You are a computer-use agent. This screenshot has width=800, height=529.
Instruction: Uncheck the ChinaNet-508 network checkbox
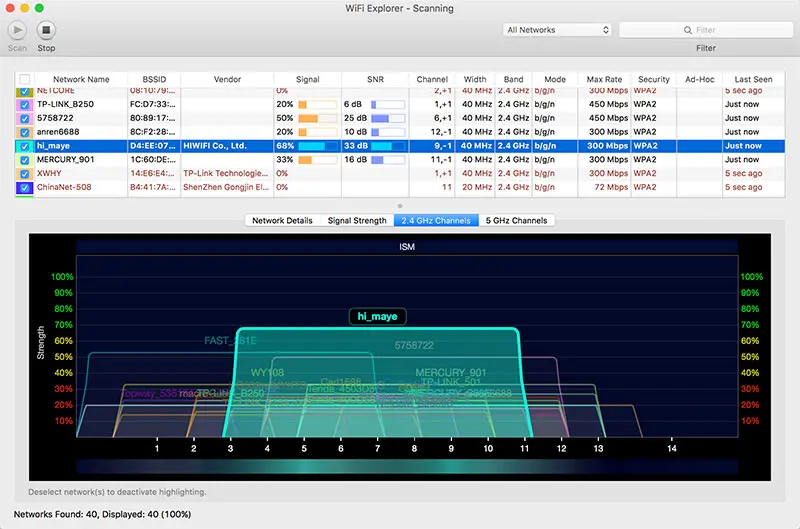coord(24,187)
